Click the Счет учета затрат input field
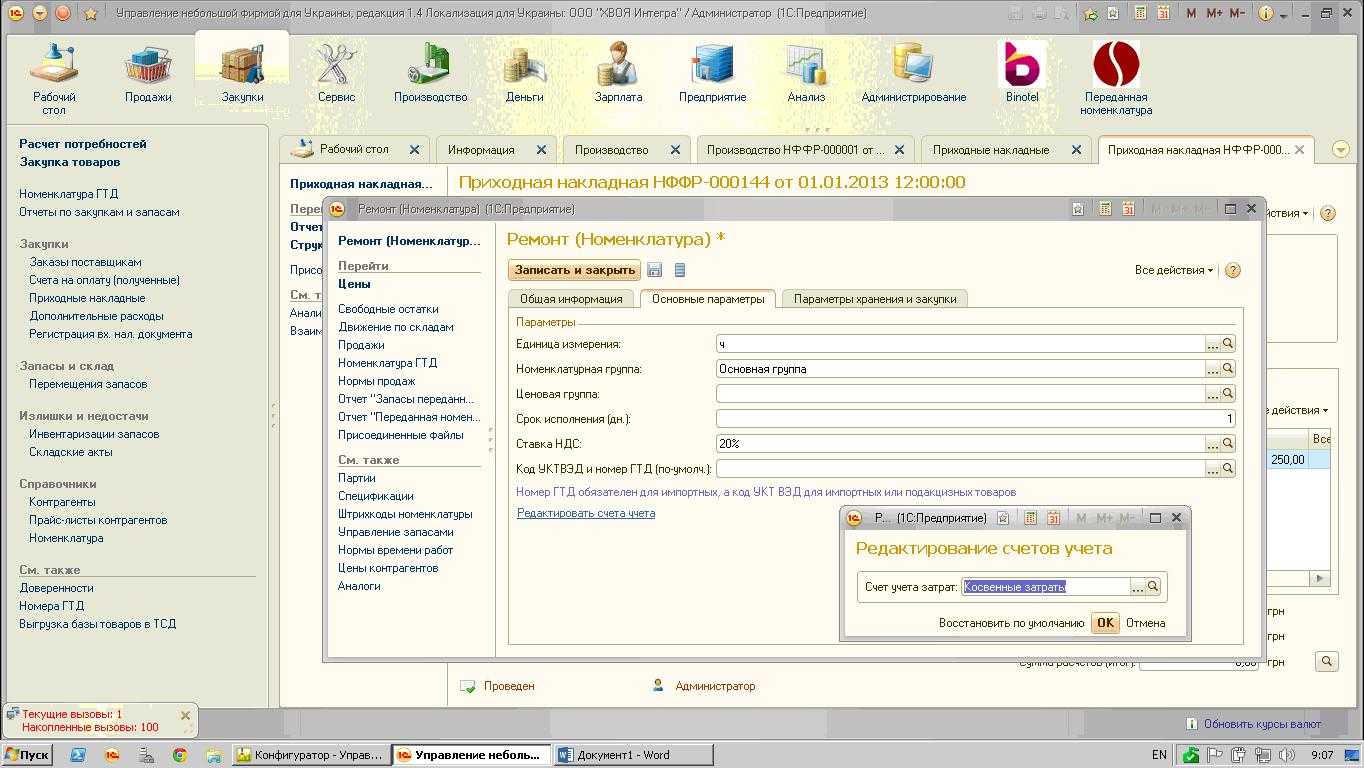The height and width of the screenshot is (768, 1364). point(1046,587)
